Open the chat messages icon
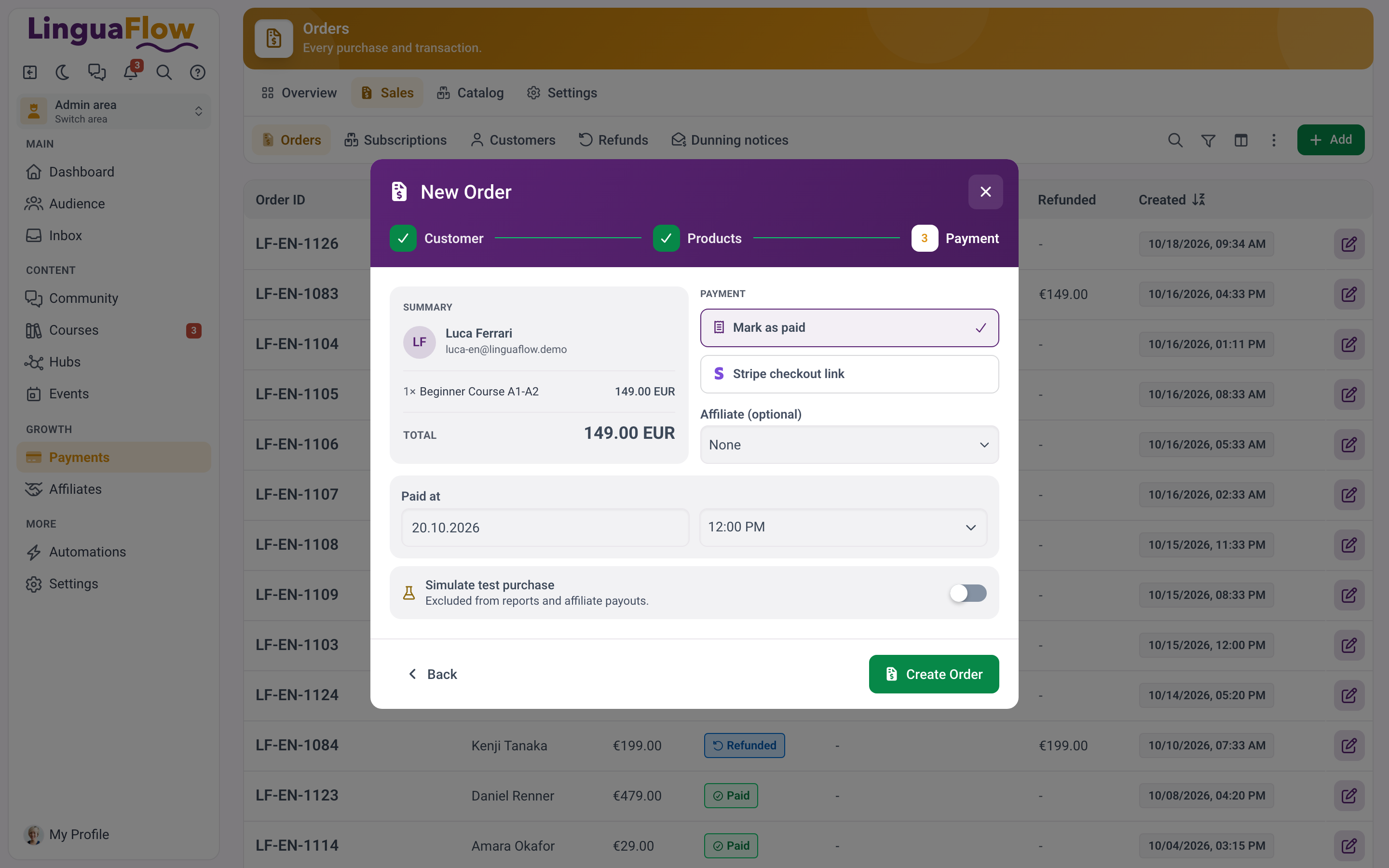Screen dimensions: 1389x868 (x=96, y=72)
